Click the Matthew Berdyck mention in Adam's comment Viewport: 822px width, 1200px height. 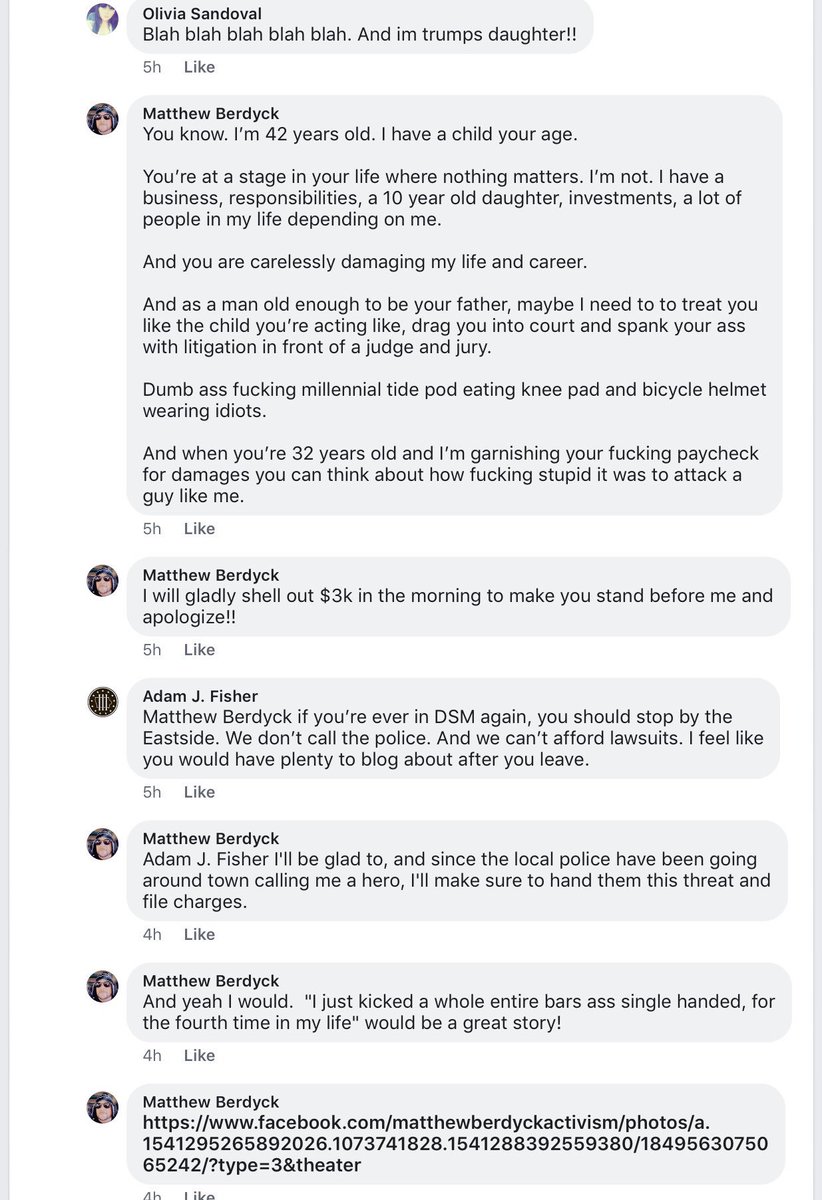[217, 717]
